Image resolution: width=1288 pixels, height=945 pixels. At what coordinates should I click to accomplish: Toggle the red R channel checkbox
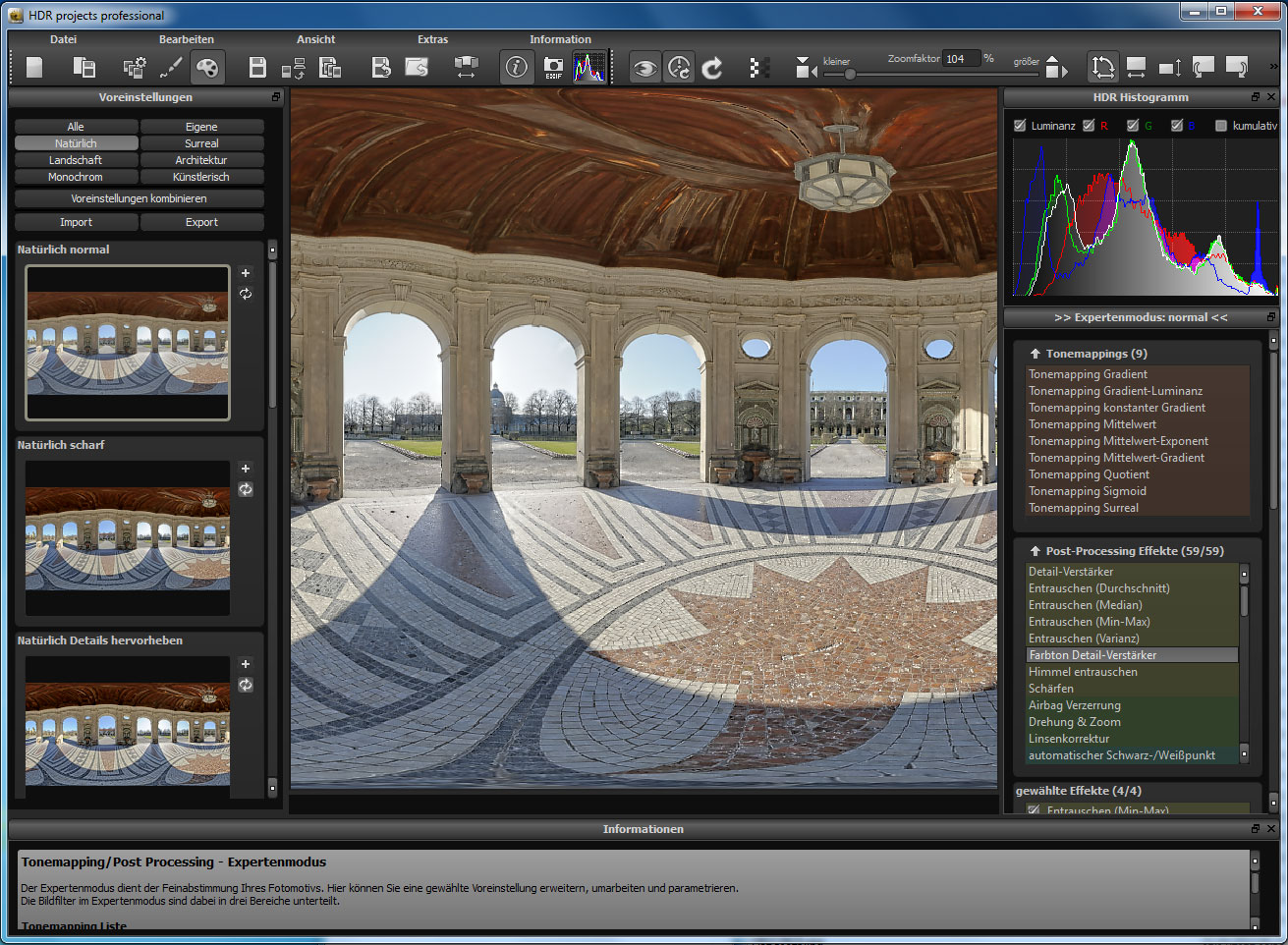(1089, 126)
